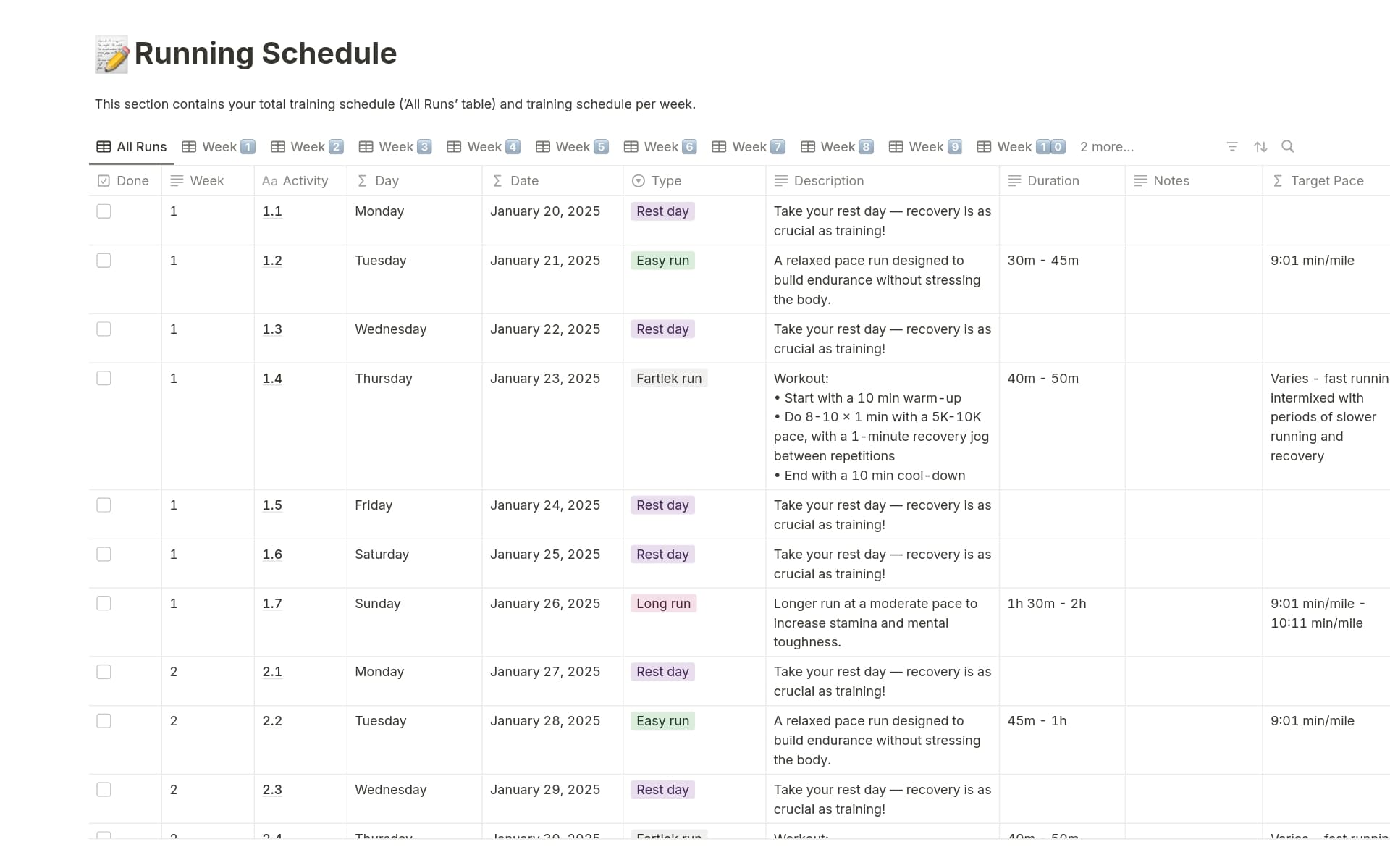Check Done for activity 1.5
The height and width of the screenshot is (868, 1390).
104,505
